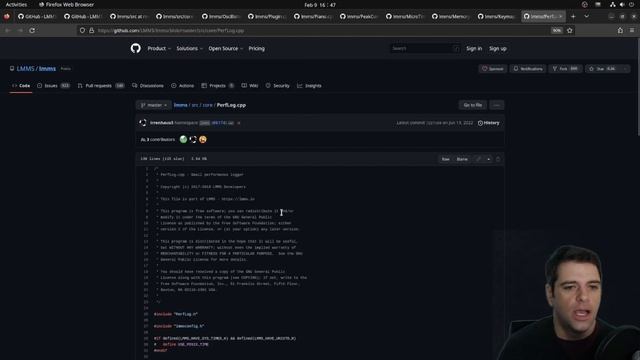Select the Code tab

point(21,86)
